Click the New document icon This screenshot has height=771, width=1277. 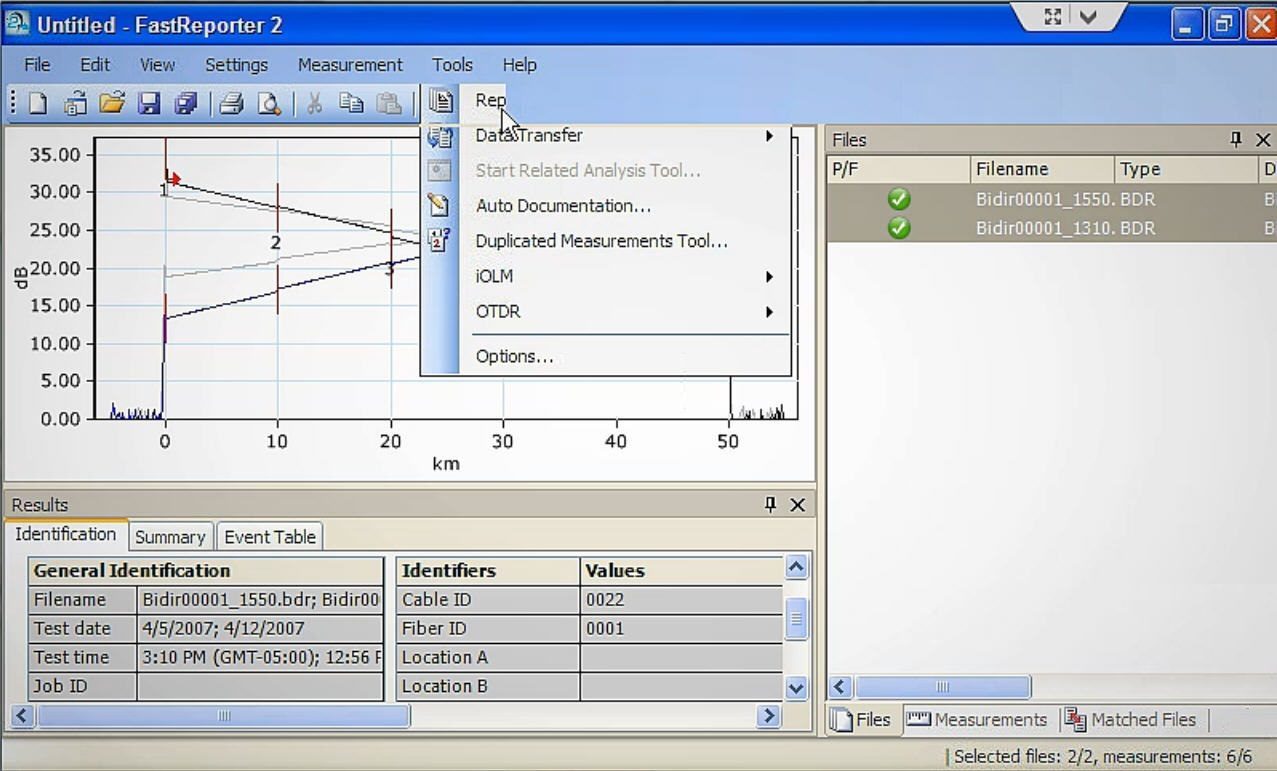(x=37, y=102)
